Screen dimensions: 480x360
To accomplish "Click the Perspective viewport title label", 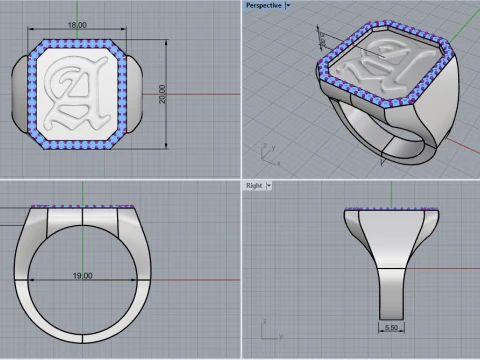I will click(263, 5).
